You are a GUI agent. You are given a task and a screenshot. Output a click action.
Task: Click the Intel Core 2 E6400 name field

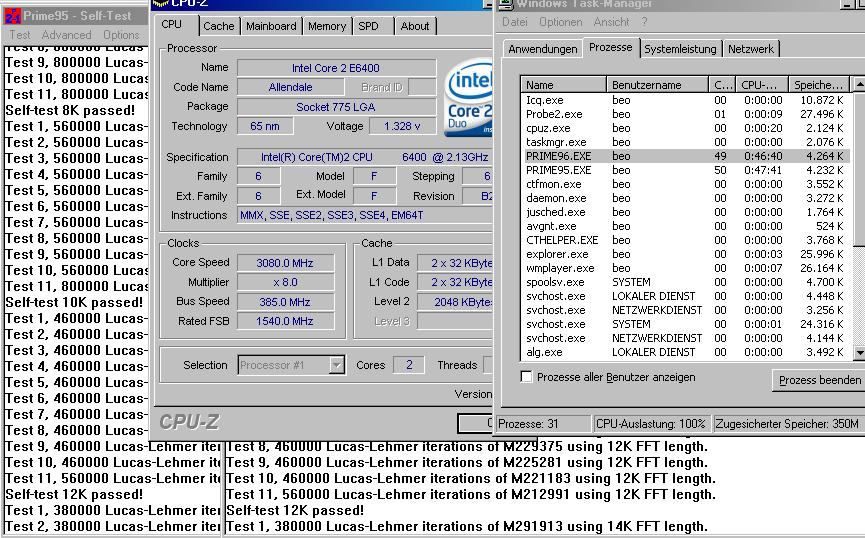(336, 68)
